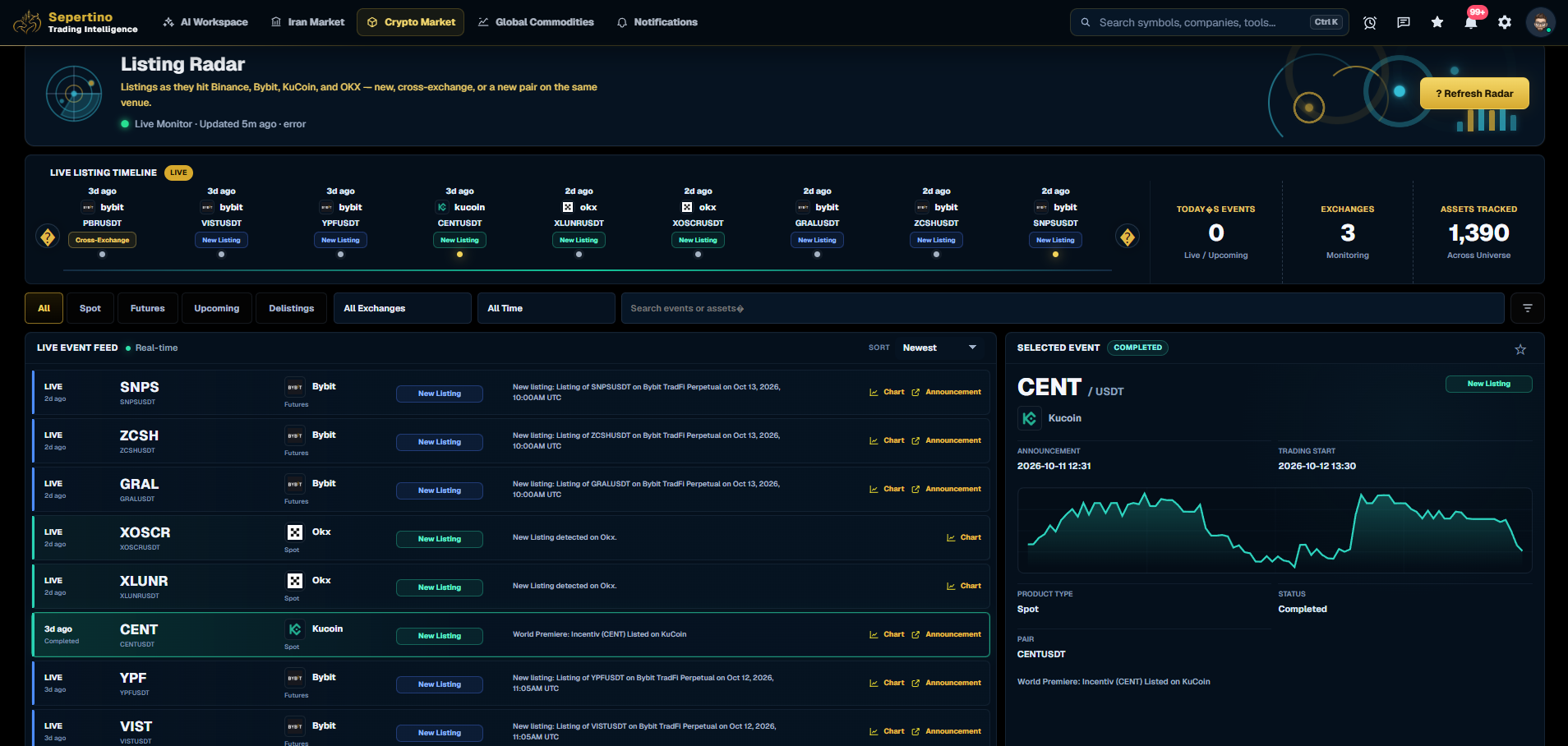Favorite the selected CENT event star
This screenshot has height=746, width=1568.
pos(1520,349)
